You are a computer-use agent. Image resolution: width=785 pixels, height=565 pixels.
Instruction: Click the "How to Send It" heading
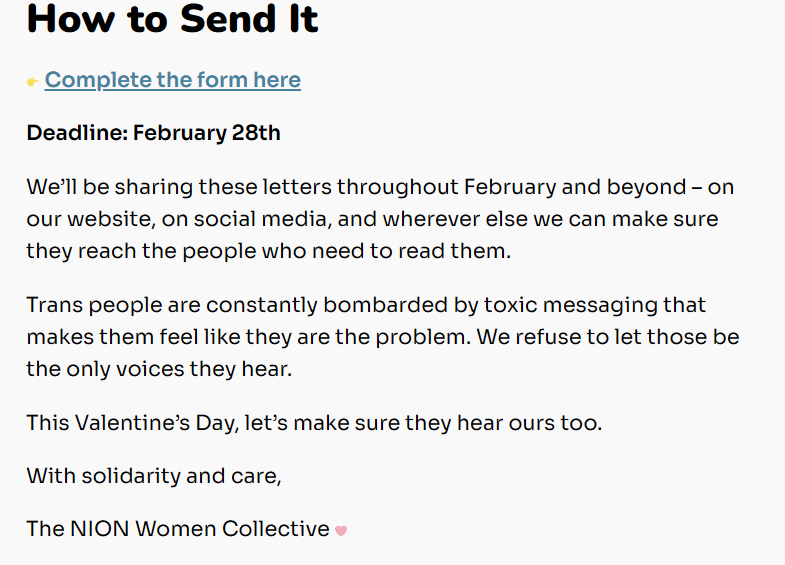coord(172,20)
